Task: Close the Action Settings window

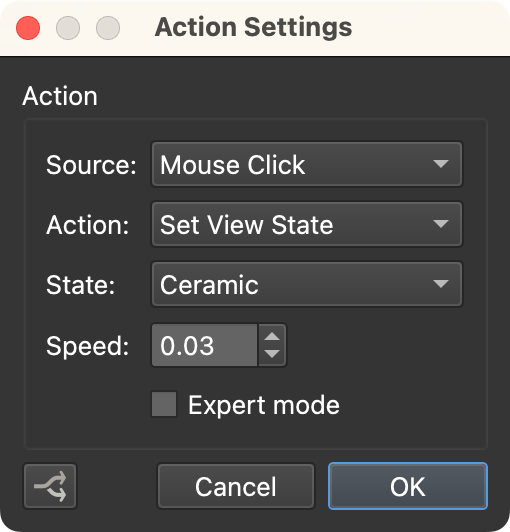Action: click(x=28, y=28)
